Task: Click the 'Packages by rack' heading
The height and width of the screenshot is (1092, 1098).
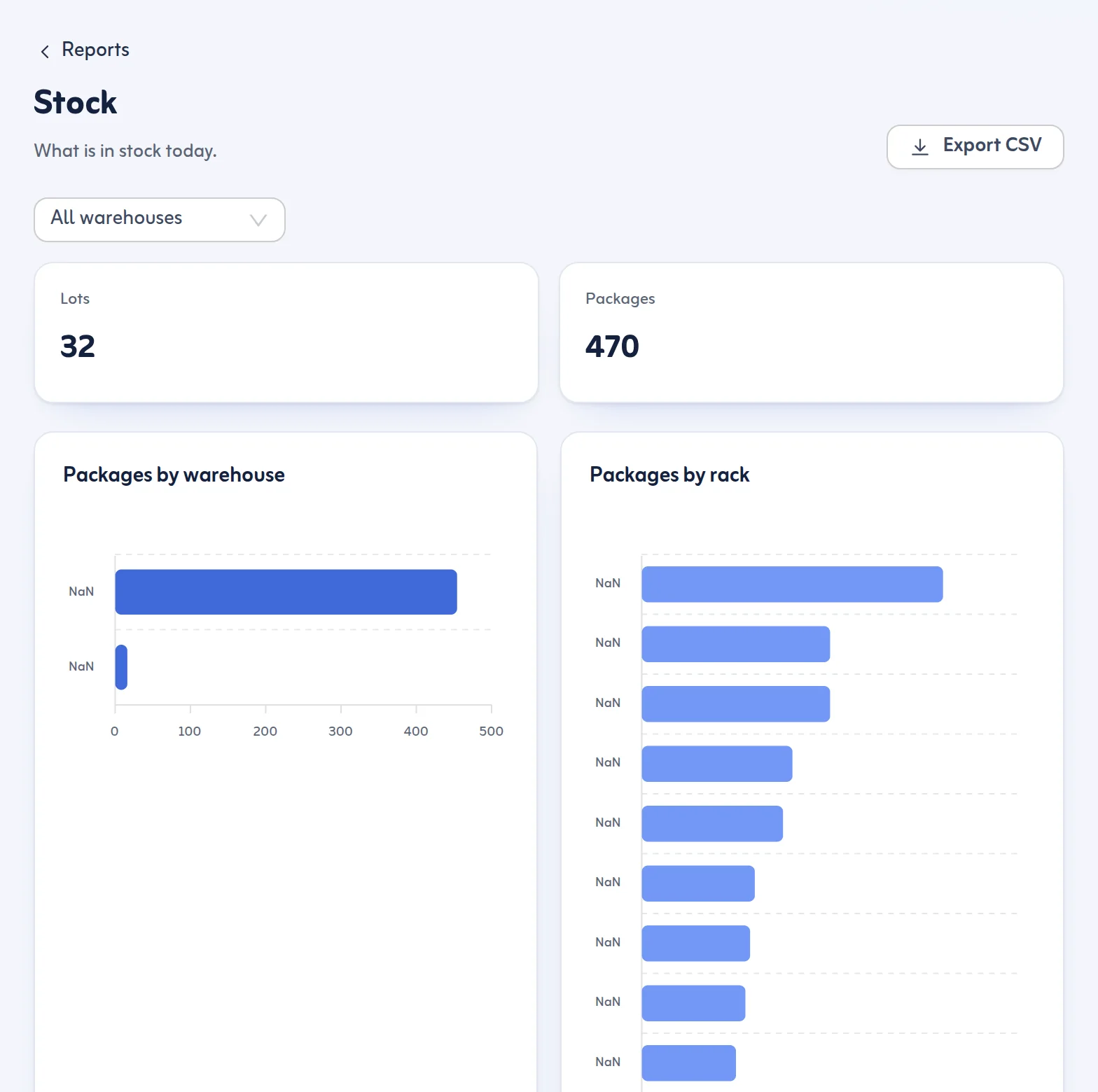Action: pos(669,475)
